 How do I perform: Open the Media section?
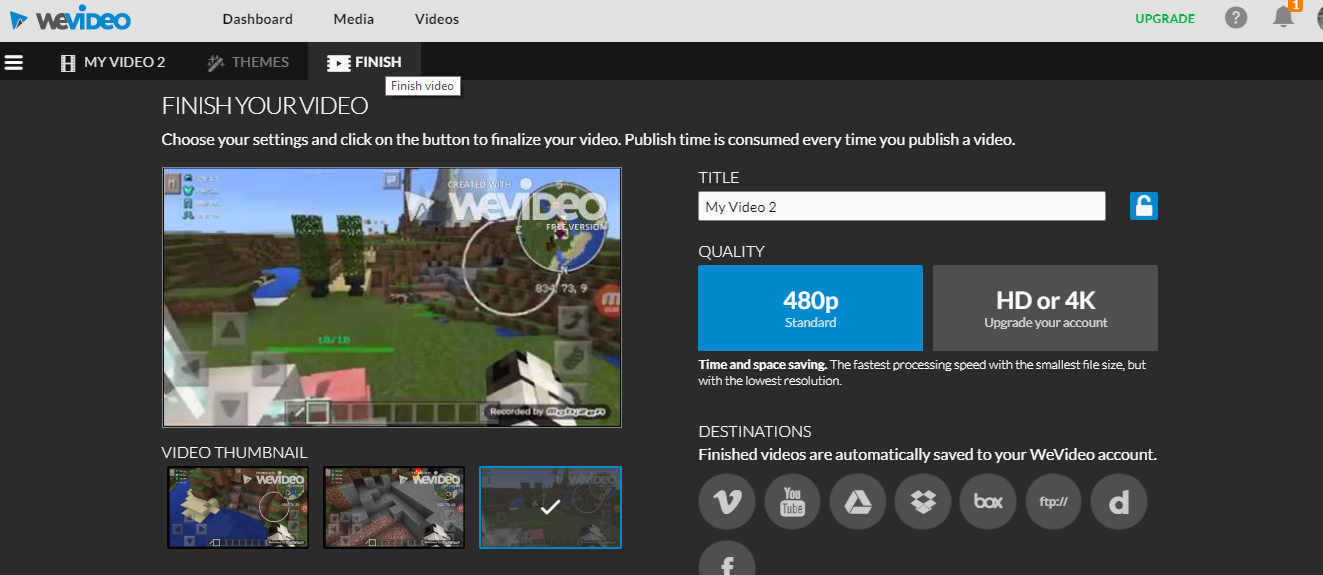coord(354,19)
